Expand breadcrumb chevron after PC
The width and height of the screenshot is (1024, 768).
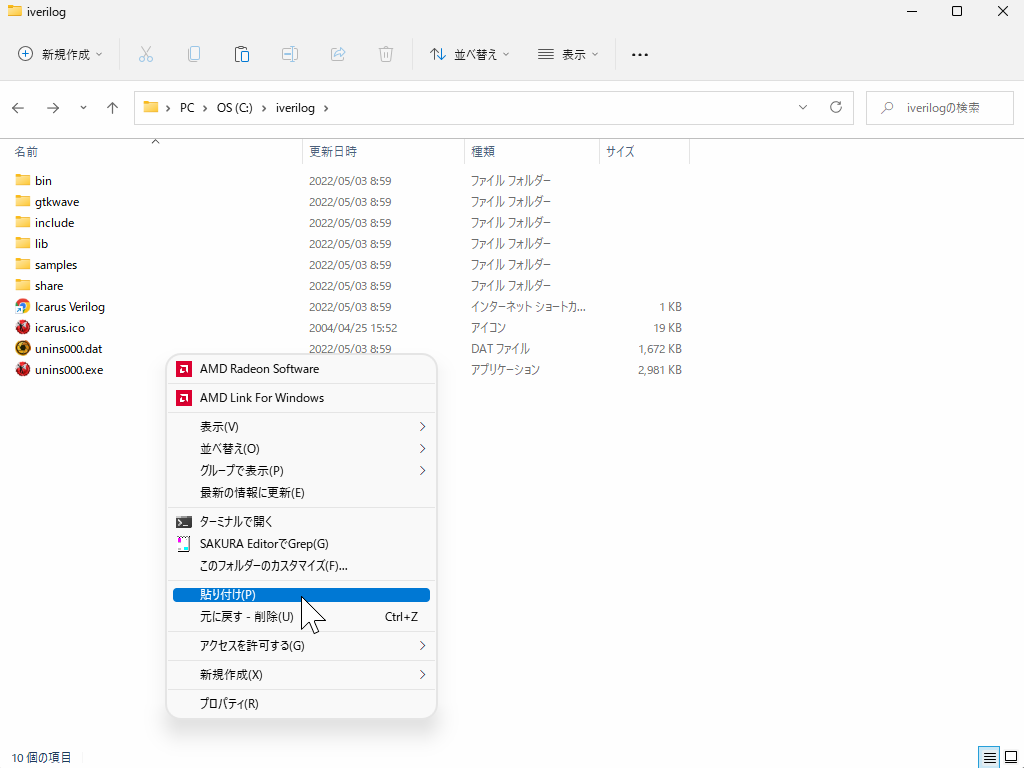(205, 108)
